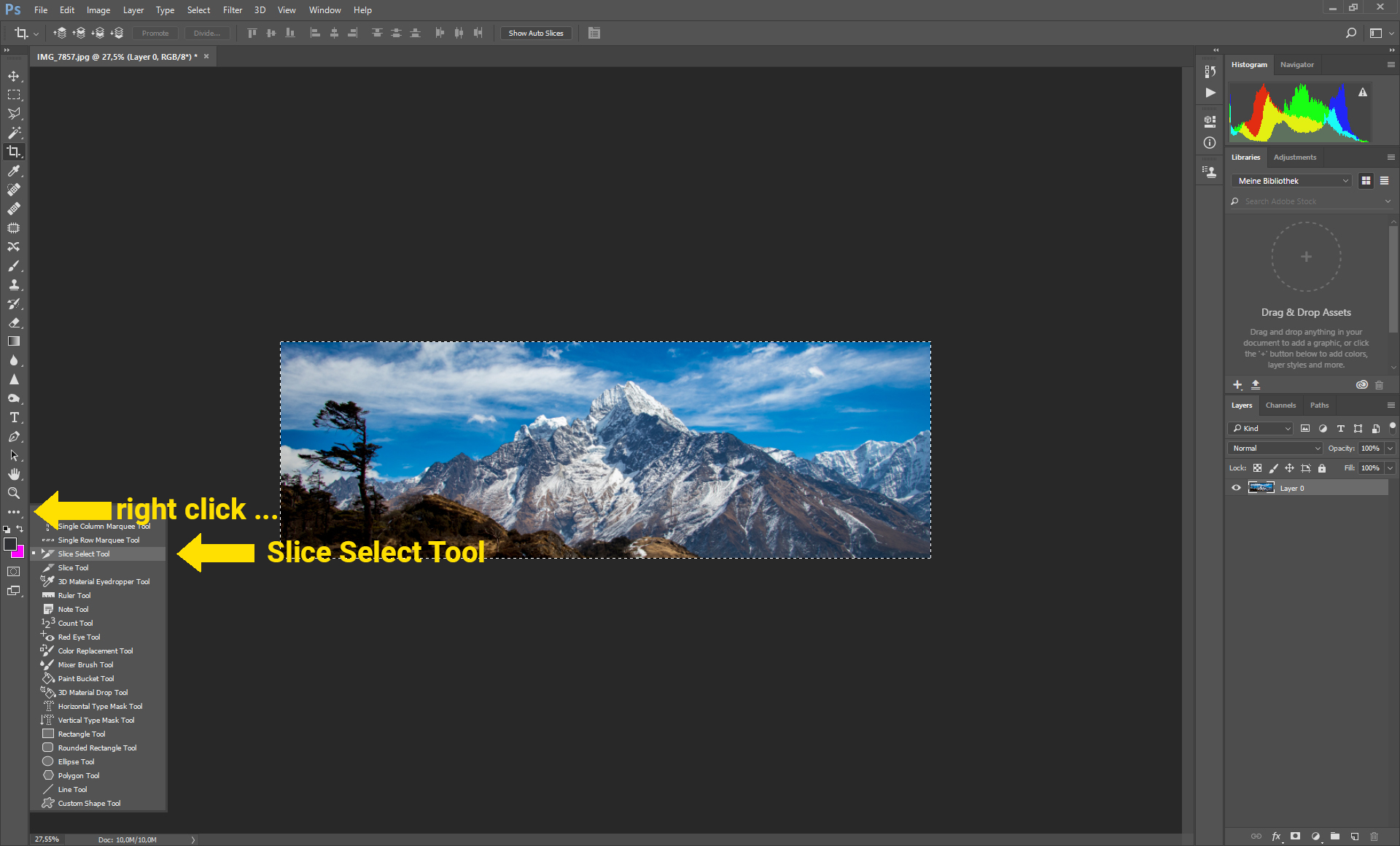Select the Crop tool in toolbar
This screenshot has height=846, width=1400.
[14, 152]
